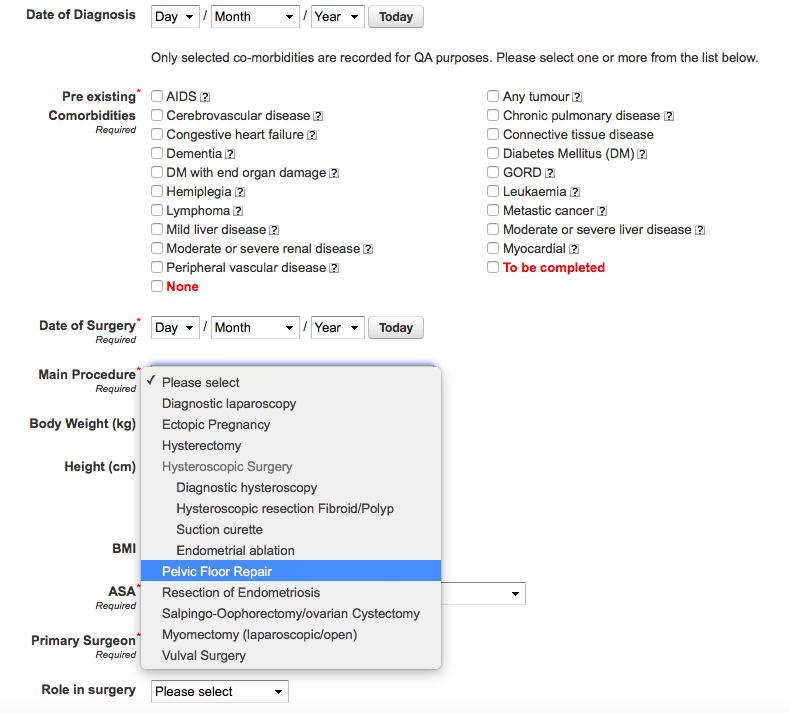This screenshot has width=789, height=714.
Task: Open the ASA dropdown arrow
Action: coord(515,594)
